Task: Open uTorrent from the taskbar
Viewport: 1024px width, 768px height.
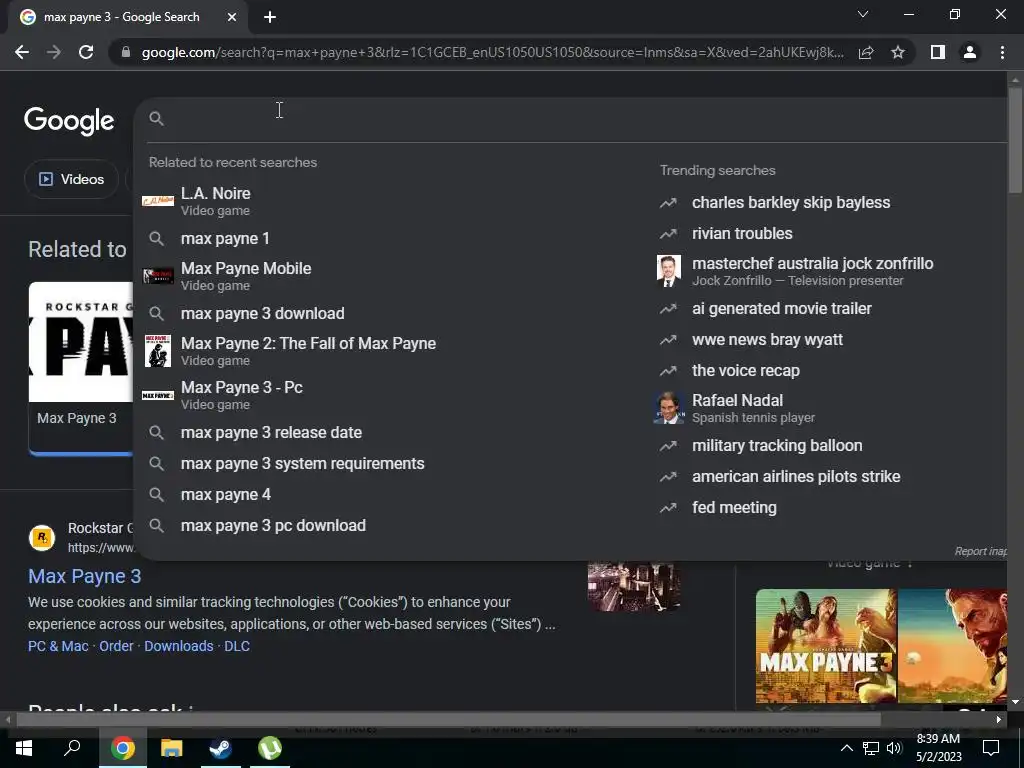Action: coord(269,748)
